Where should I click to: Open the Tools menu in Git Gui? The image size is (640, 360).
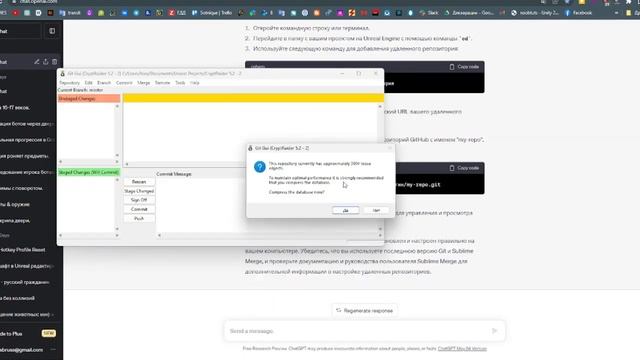pos(180,83)
